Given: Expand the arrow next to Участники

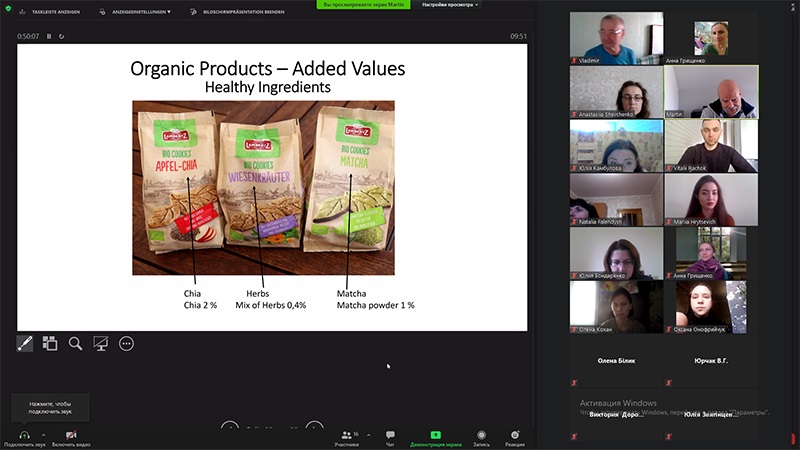Looking at the screenshot, I should 368,435.
